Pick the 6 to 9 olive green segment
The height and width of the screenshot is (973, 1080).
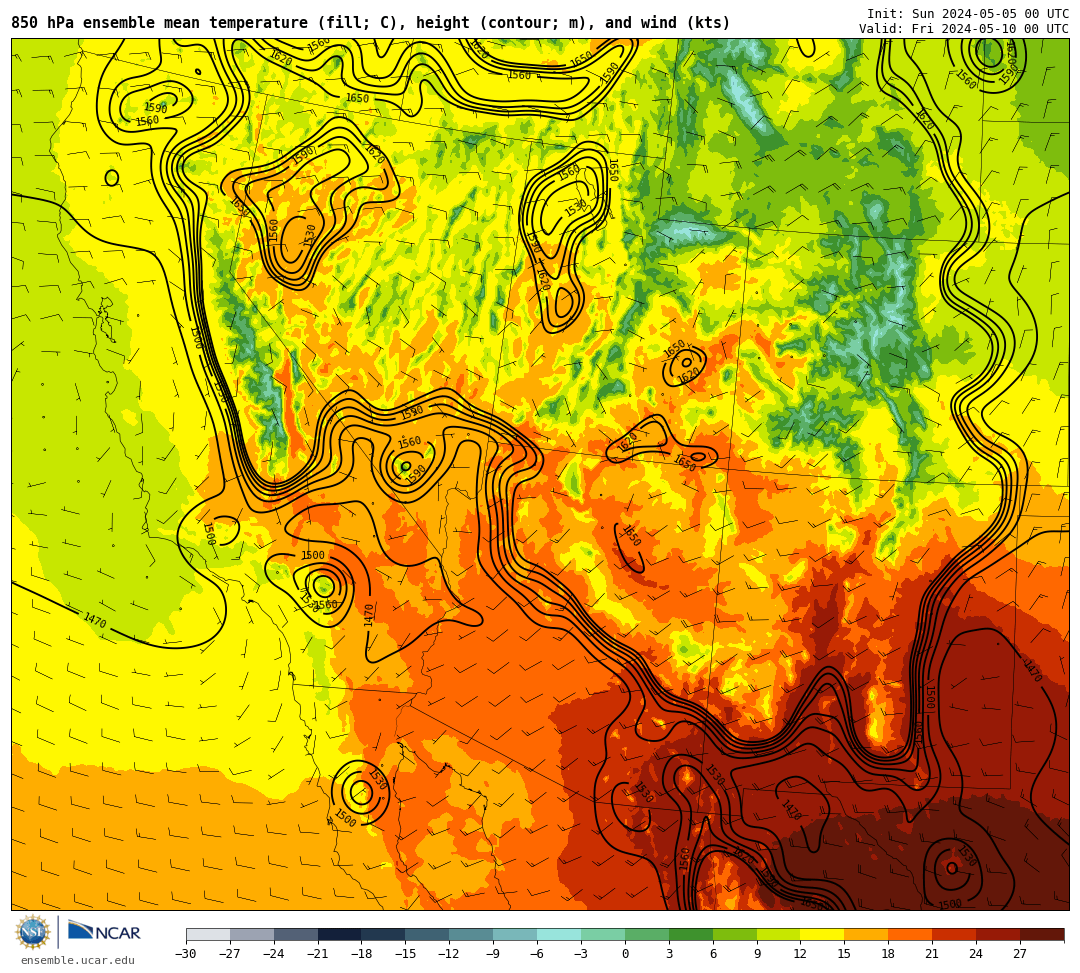pos(735,934)
